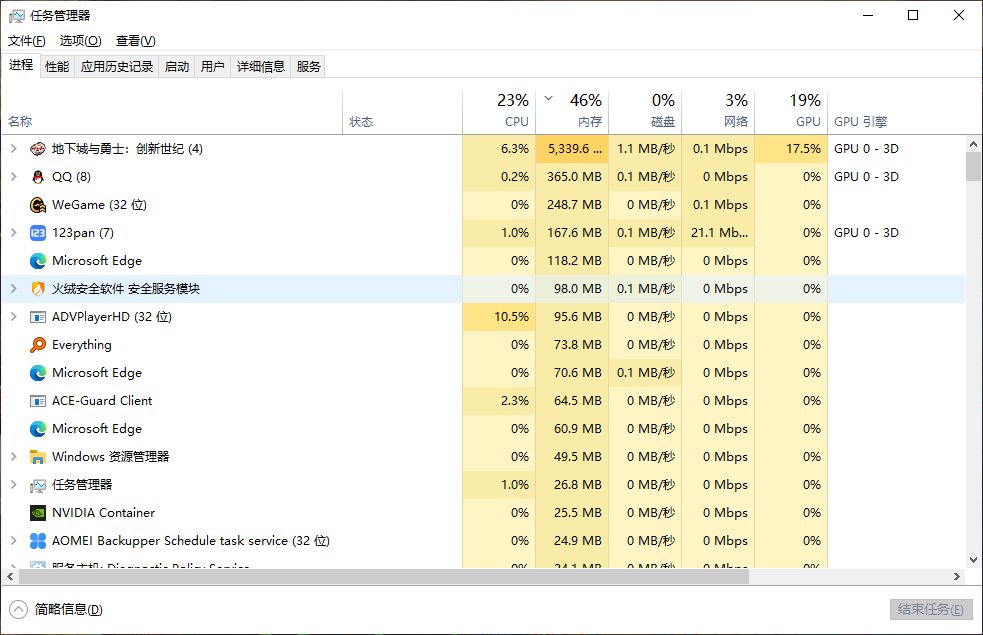
Task: Switch to the 性能 tab
Action: pyautogui.click(x=57, y=66)
